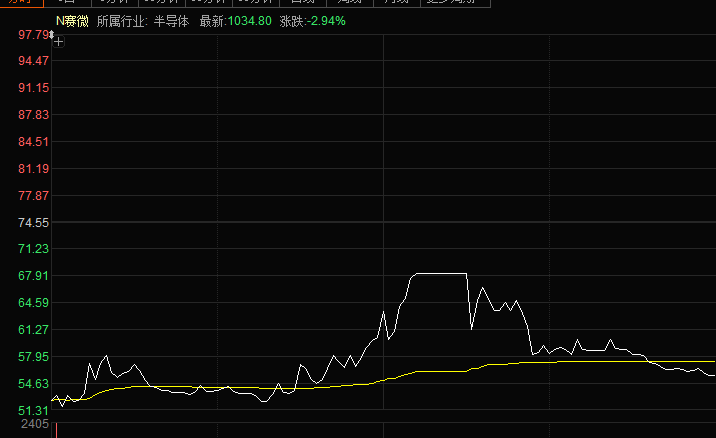Click the flat peak of white price line
The image size is (716, 438).
(x=440, y=273)
